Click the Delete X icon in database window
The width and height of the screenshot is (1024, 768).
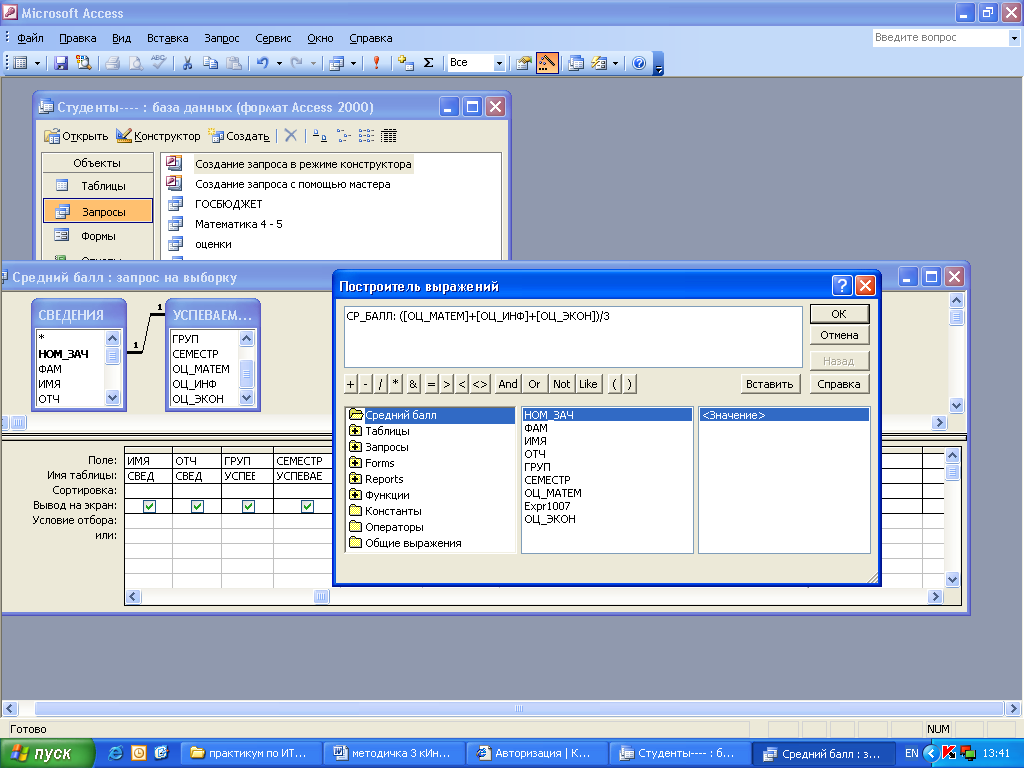click(291, 136)
